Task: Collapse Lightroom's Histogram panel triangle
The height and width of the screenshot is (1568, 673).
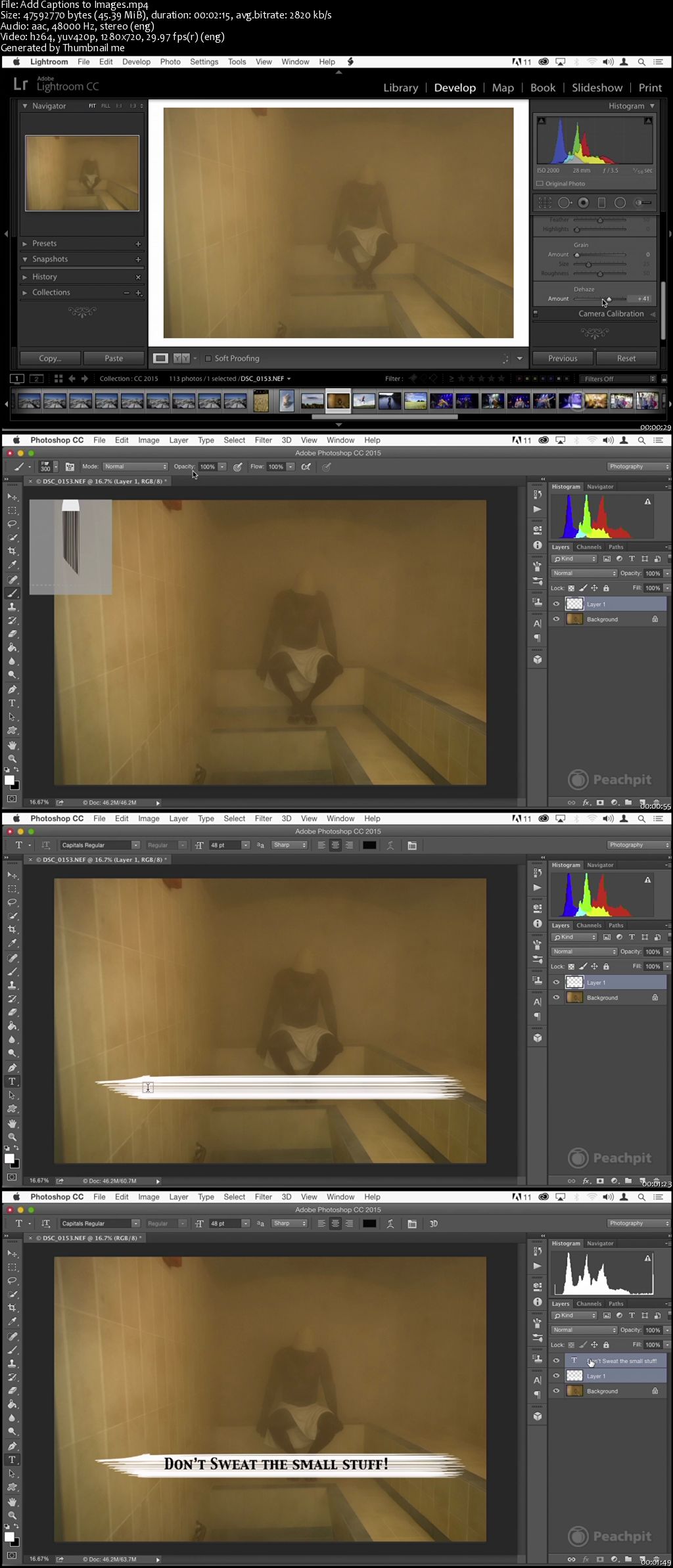Action: (652, 106)
